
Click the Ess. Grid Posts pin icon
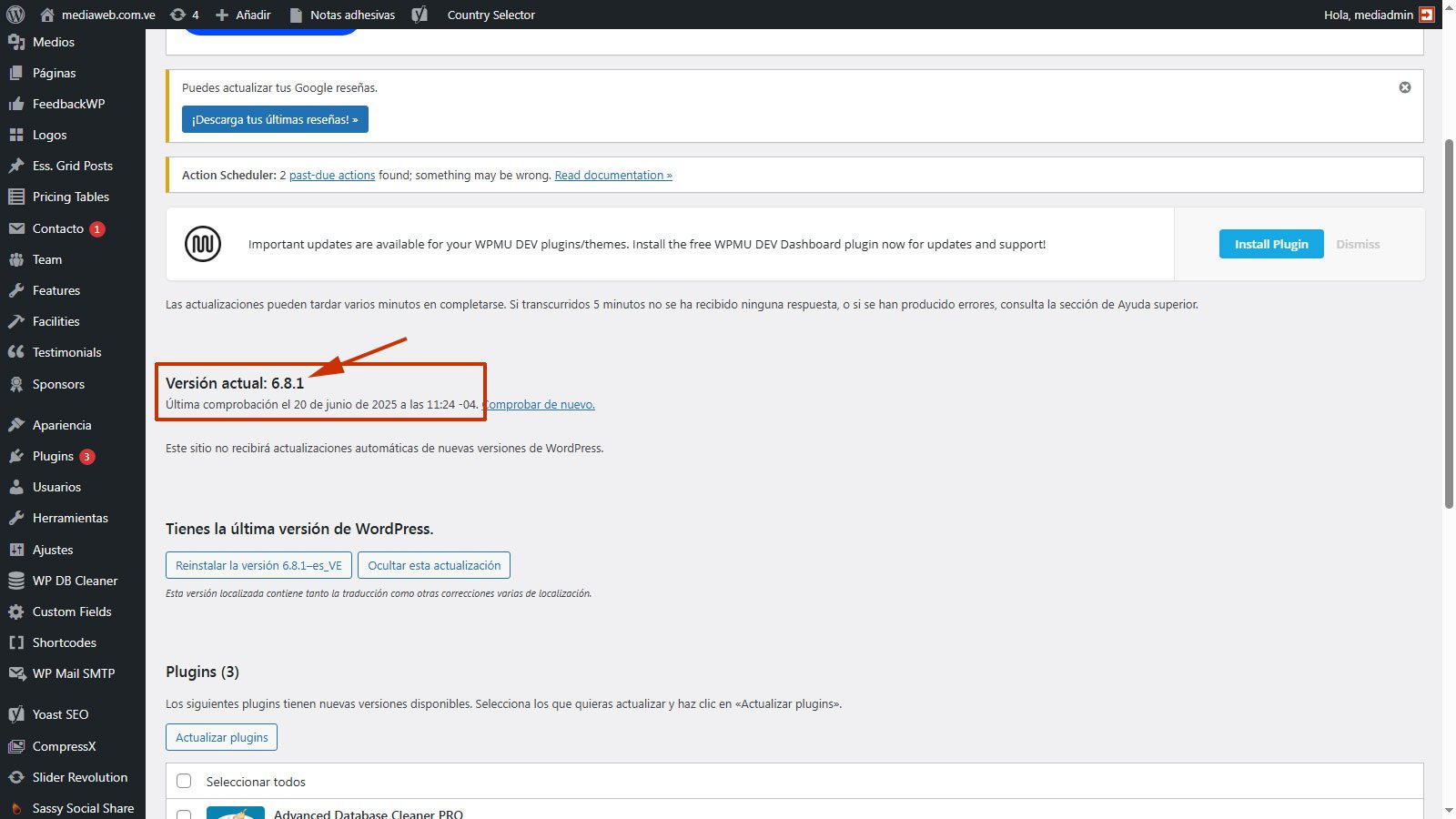16,166
